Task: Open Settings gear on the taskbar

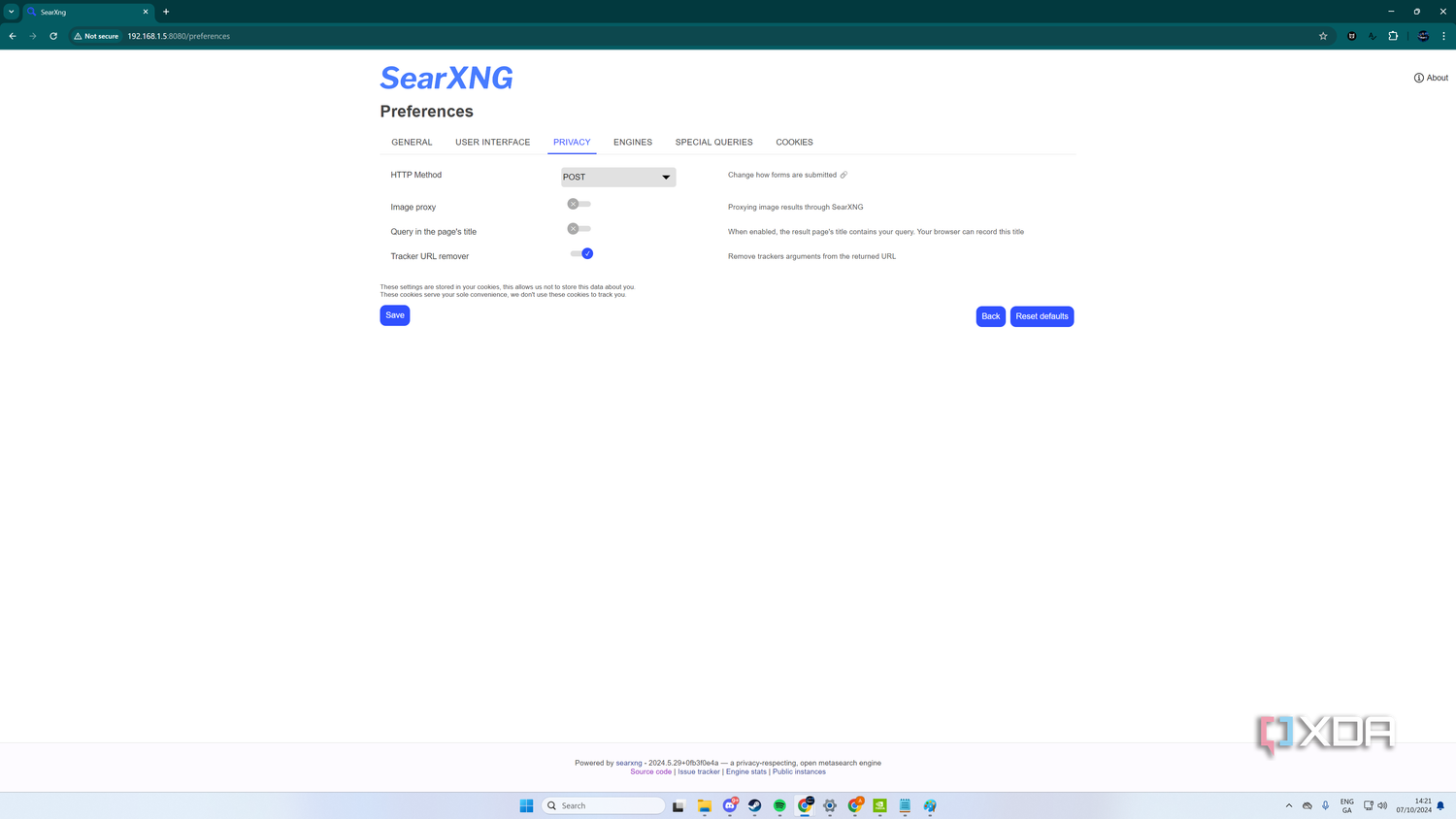Action: tap(830, 805)
